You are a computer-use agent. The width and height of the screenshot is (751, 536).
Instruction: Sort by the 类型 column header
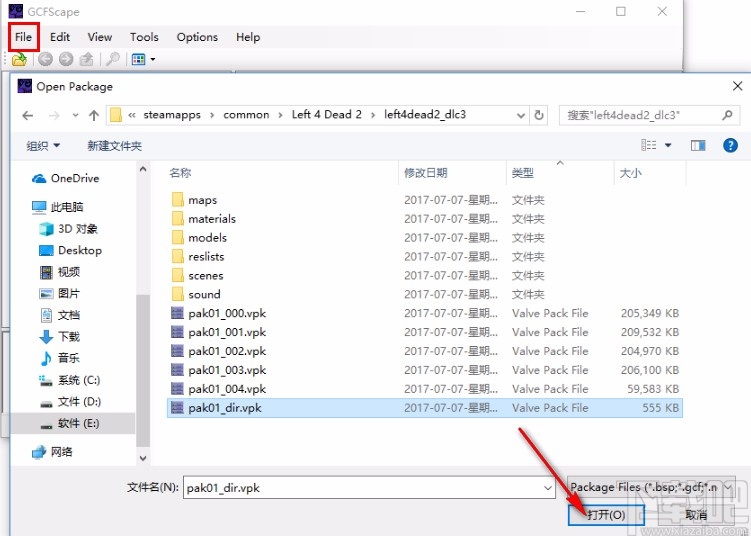pyautogui.click(x=560, y=173)
